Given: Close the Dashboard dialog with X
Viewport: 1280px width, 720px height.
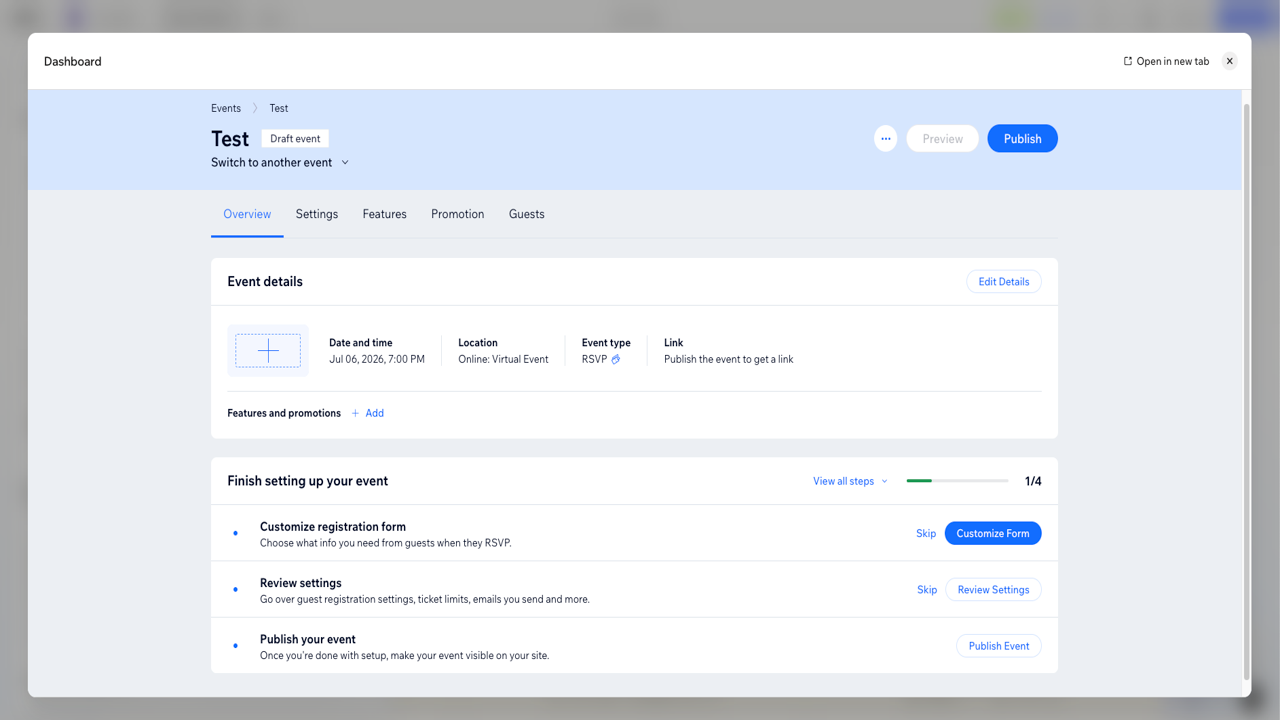Looking at the screenshot, I should coord(1230,61).
